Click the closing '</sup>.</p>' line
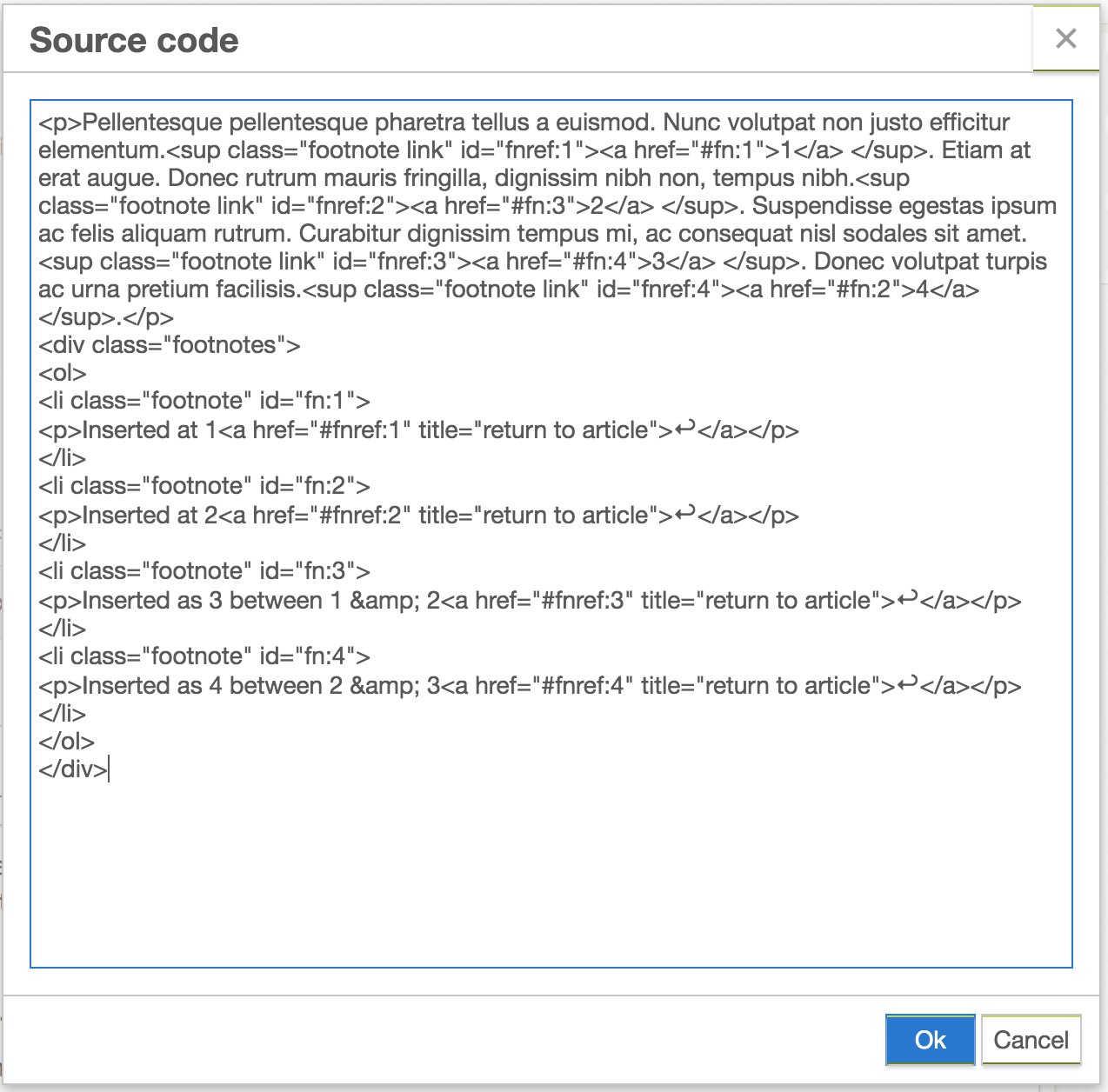Screen dimensions: 1108x1092 (106, 317)
